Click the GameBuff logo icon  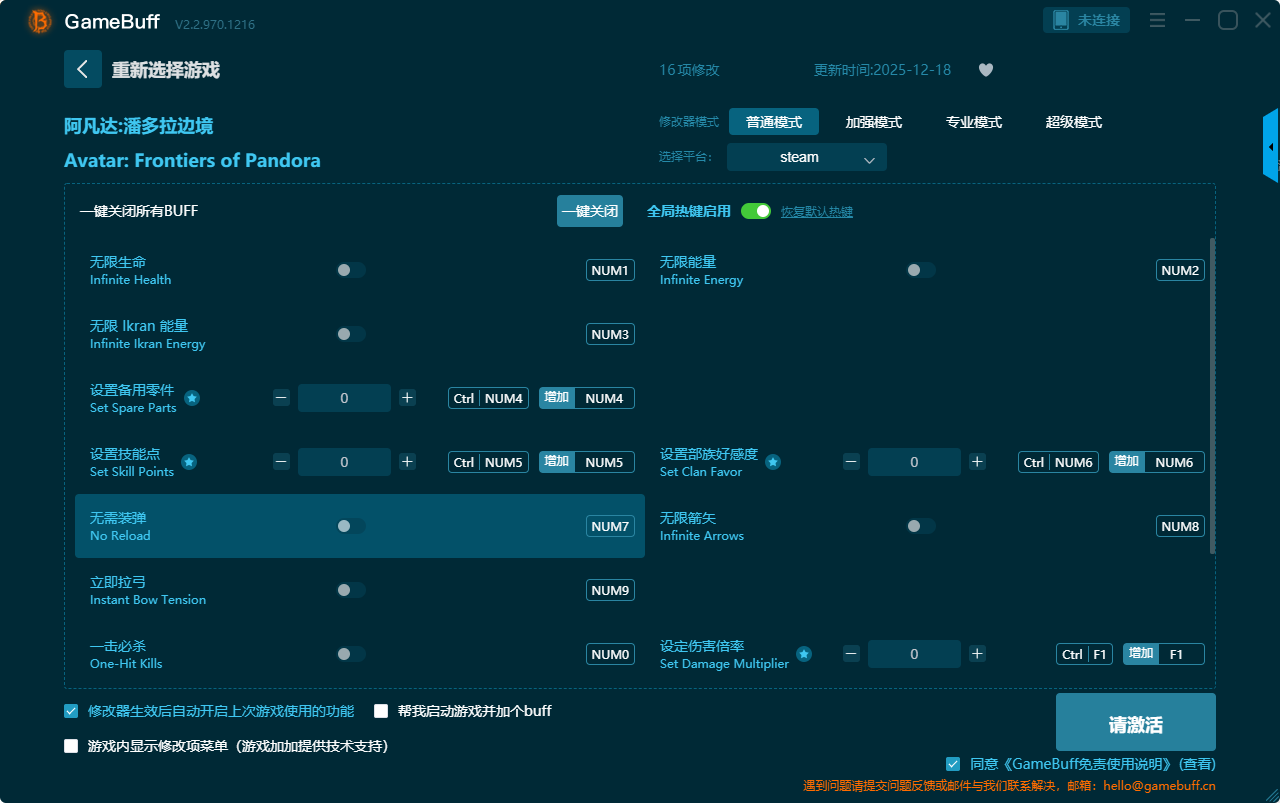click(40, 21)
